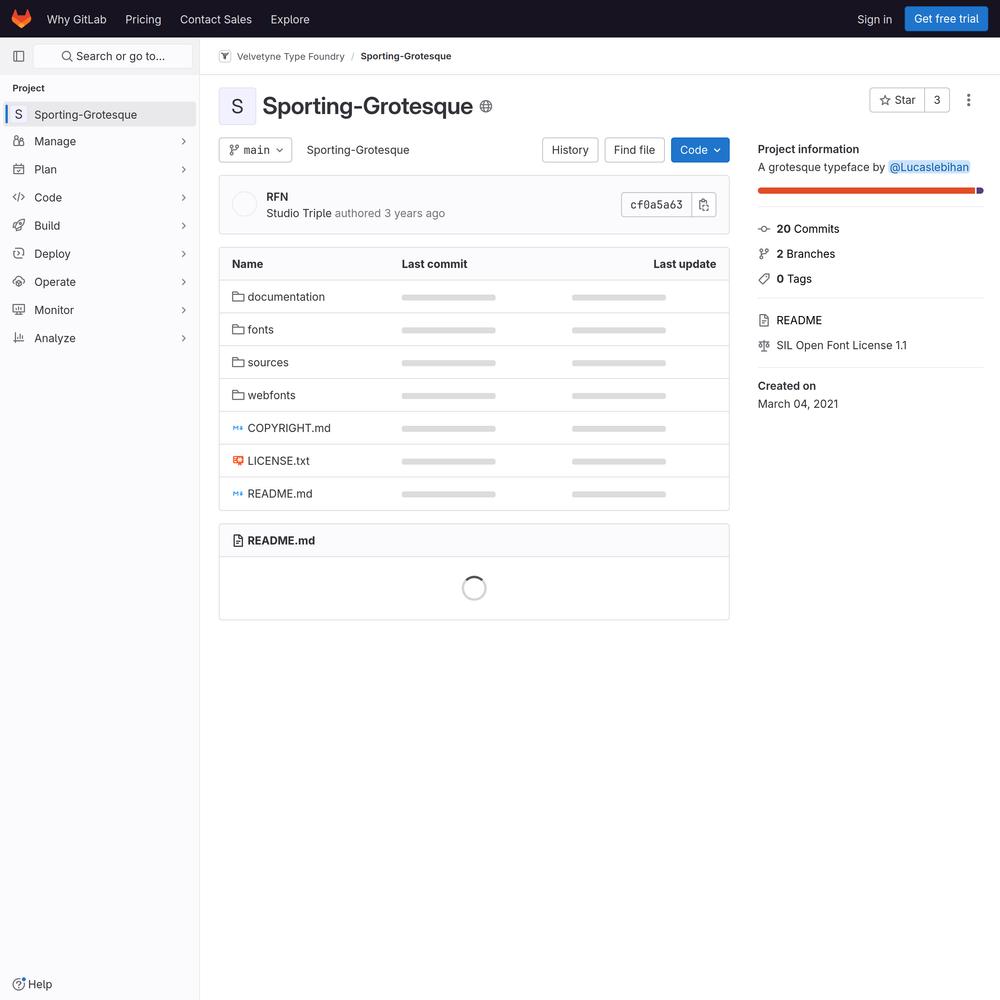The height and width of the screenshot is (1000, 1000).
Task: Click the commits icon beside 20 Commits
Action: pos(764,229)
